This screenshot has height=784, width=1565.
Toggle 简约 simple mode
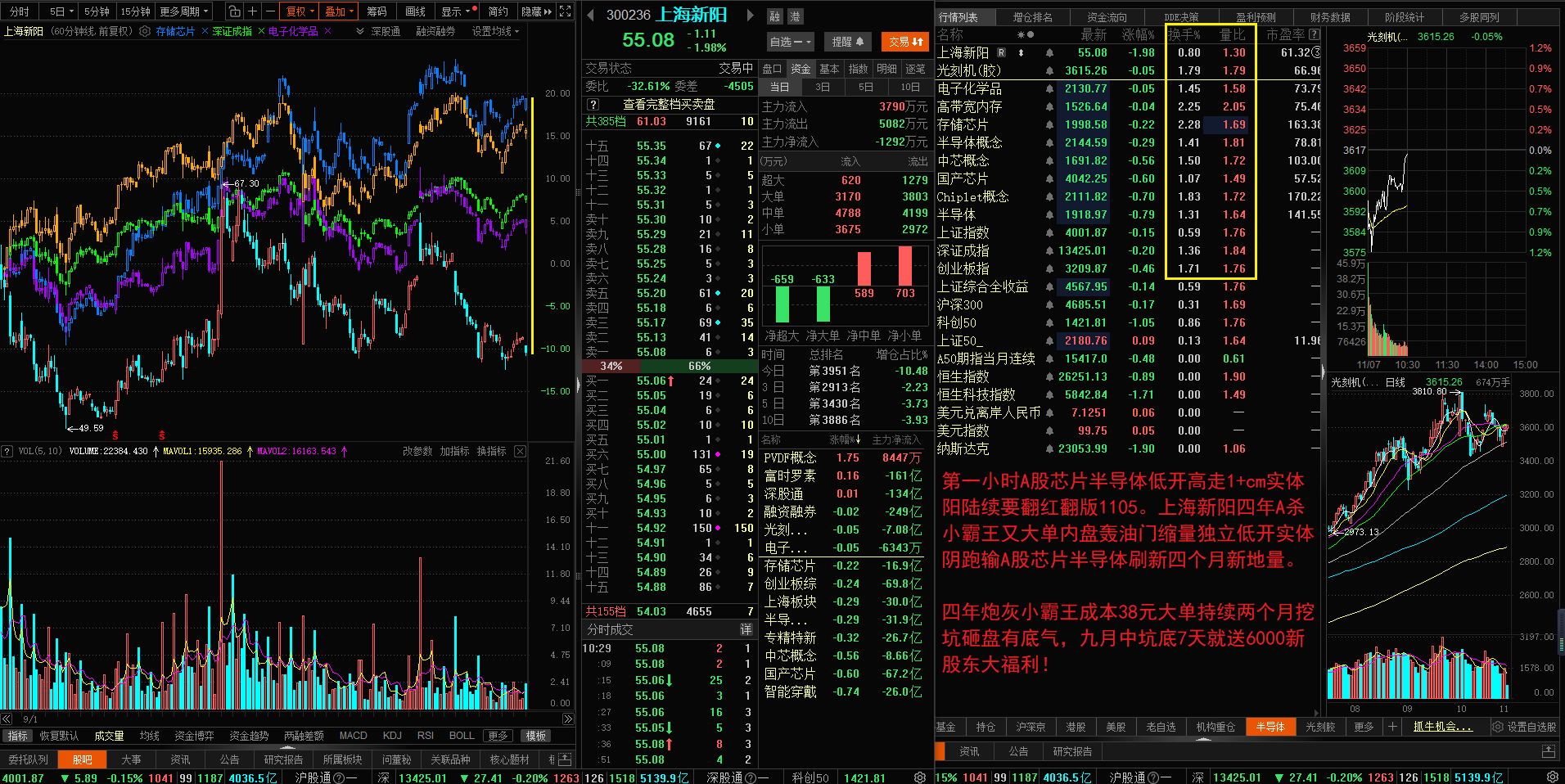pos(498,11)
